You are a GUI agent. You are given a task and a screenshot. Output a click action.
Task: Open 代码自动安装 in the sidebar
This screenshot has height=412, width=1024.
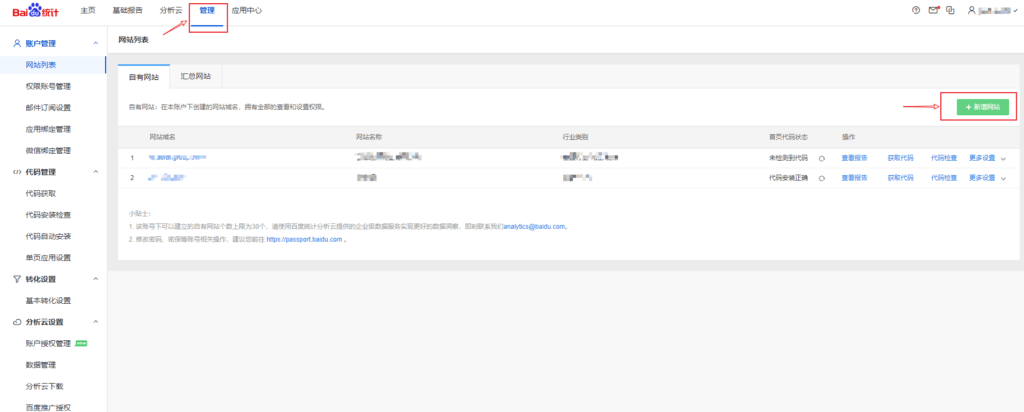(x=48, y=236)
